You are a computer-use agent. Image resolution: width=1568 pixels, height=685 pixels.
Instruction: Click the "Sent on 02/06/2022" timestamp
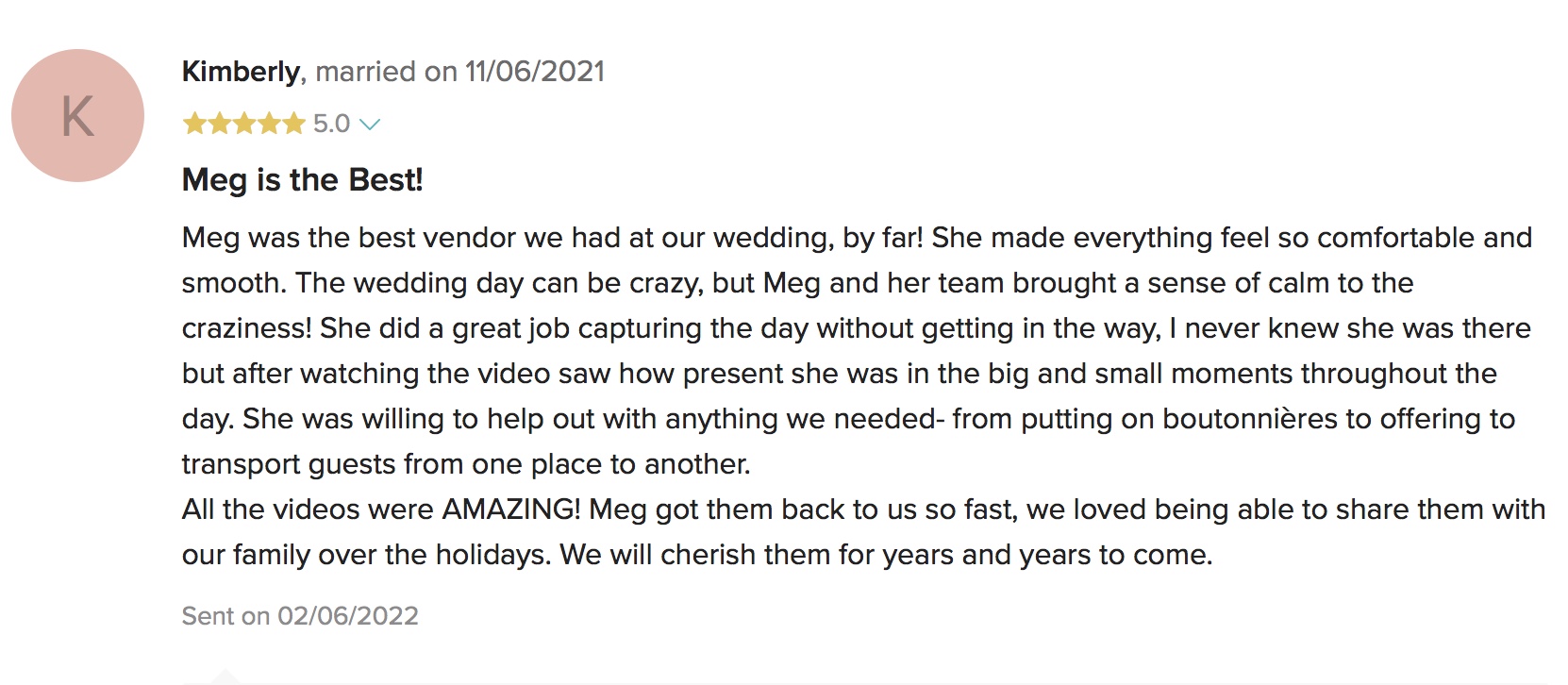click(300, 616)
